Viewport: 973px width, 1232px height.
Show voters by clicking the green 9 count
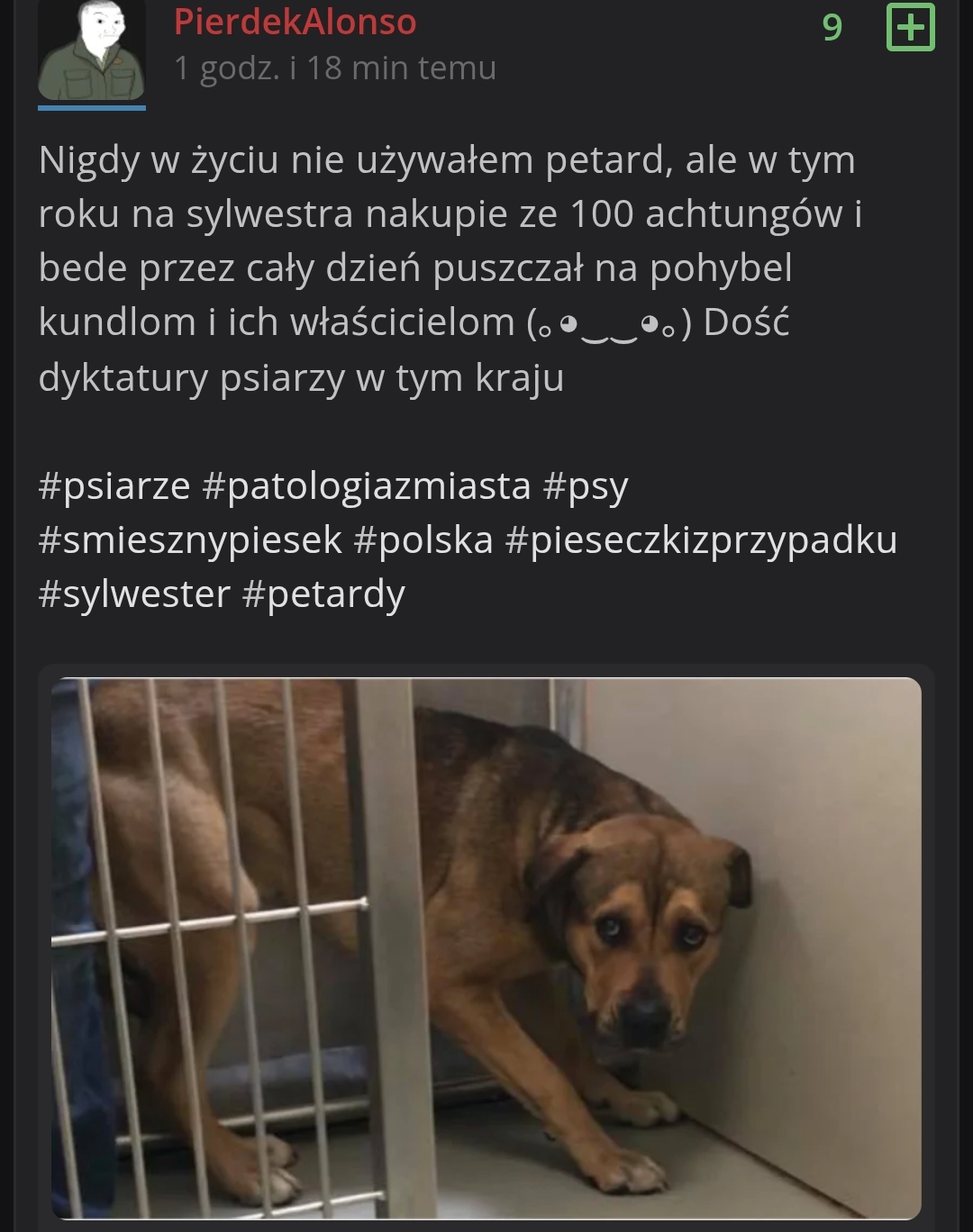click(x=832, y=27)
